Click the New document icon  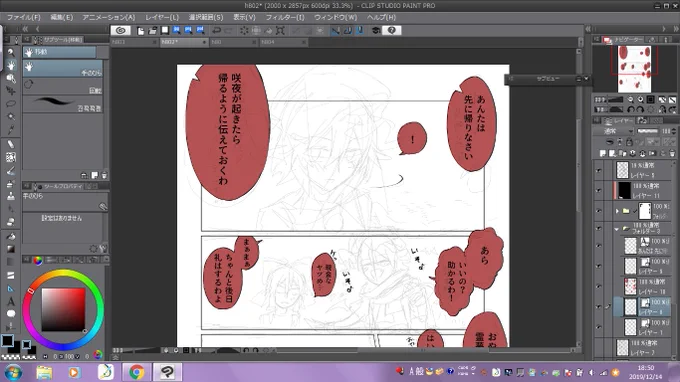pyautogui.click(x=141, y=30)
